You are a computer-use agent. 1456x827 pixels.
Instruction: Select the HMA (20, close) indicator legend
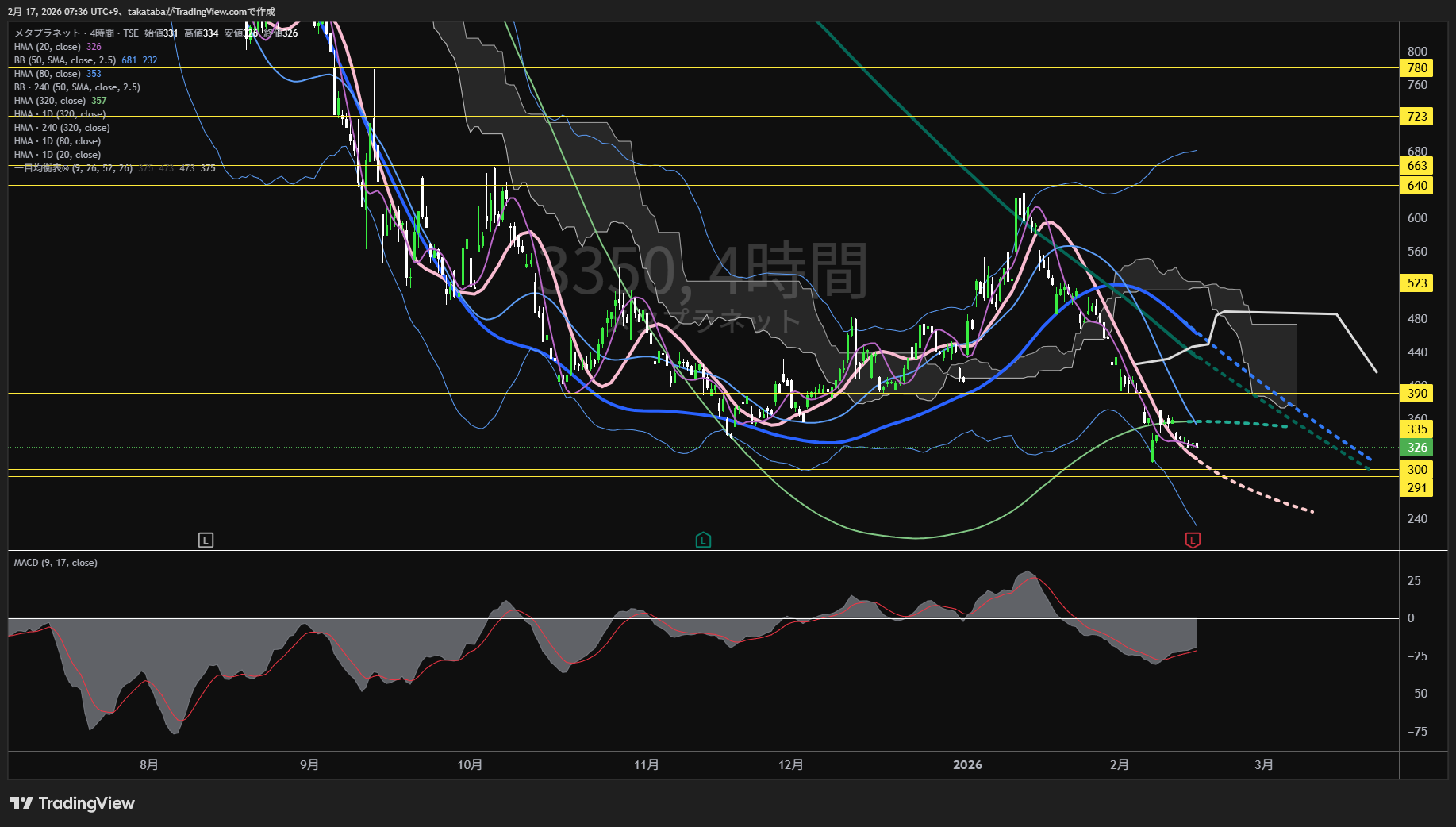[x=48, y=47]
